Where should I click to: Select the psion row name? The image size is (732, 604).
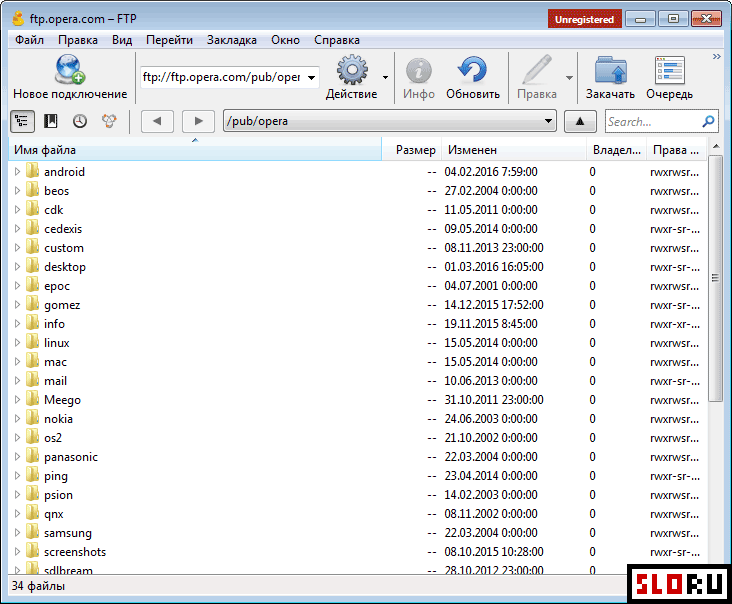(58, 495)
